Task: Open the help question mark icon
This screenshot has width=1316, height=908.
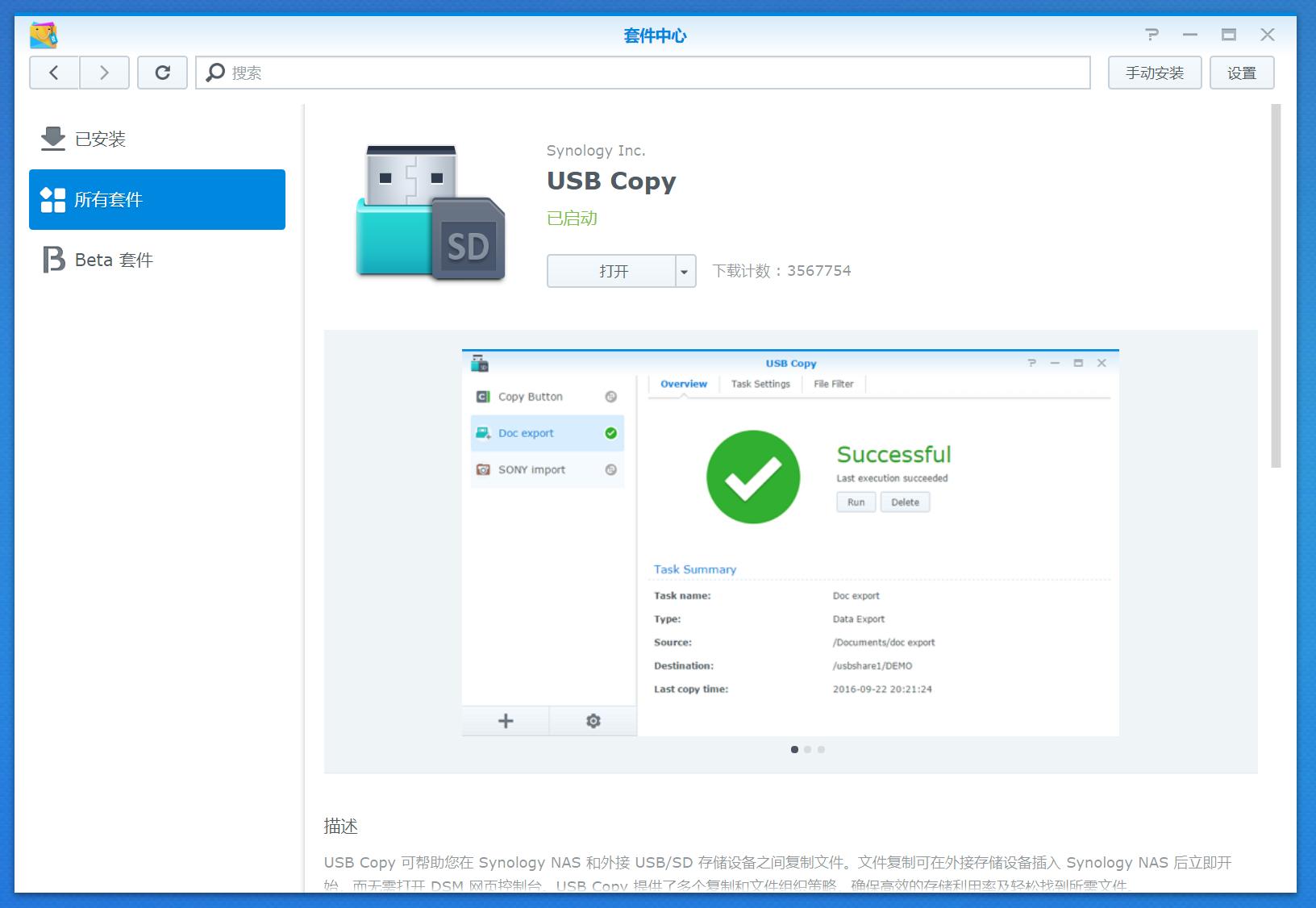Action: pos(1151,35)
